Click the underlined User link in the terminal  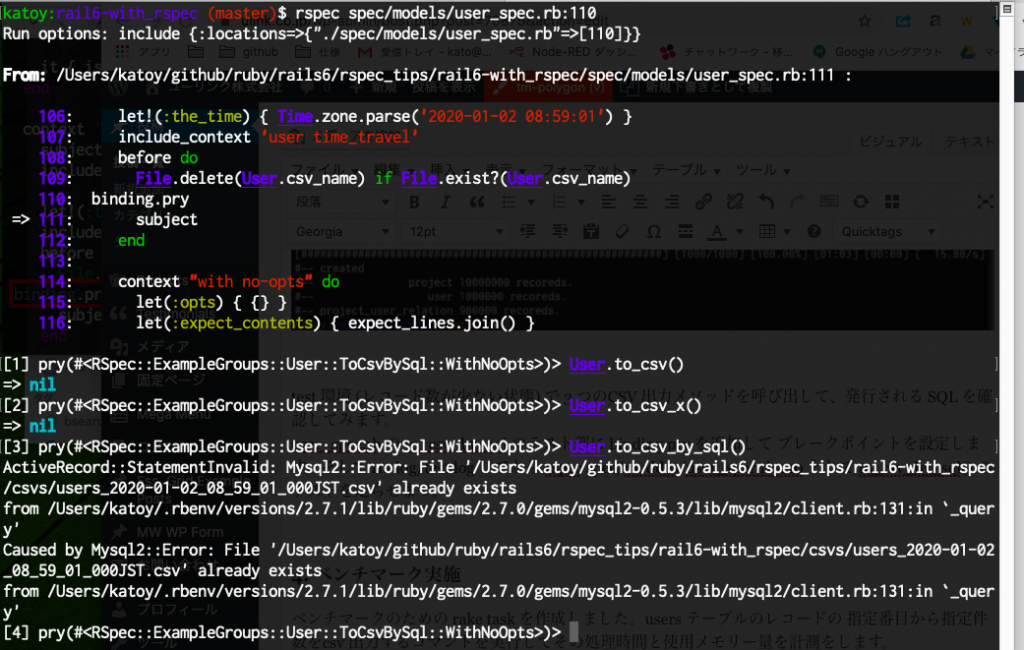[x=588, y=364]
